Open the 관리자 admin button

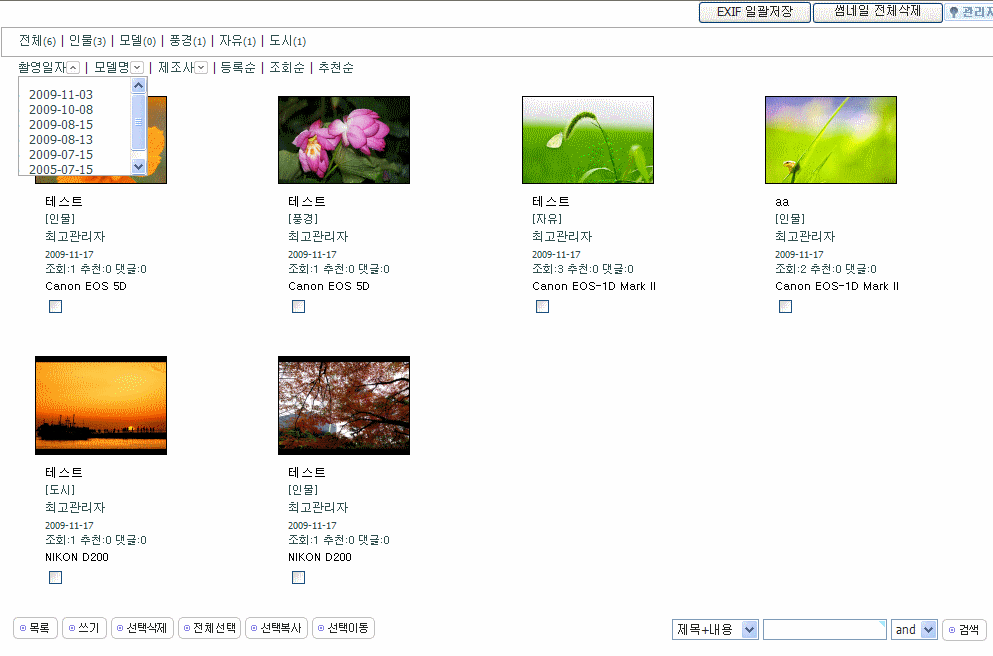point(969,12)
